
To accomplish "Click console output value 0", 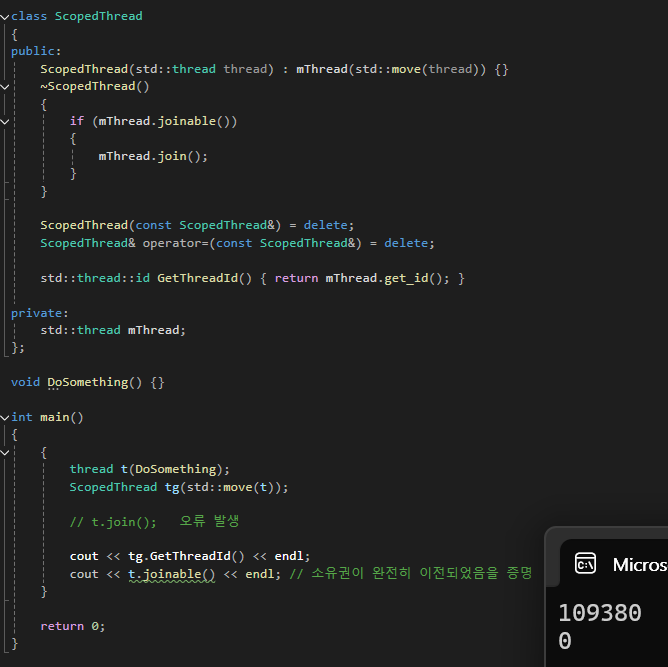I will [565, 641].
